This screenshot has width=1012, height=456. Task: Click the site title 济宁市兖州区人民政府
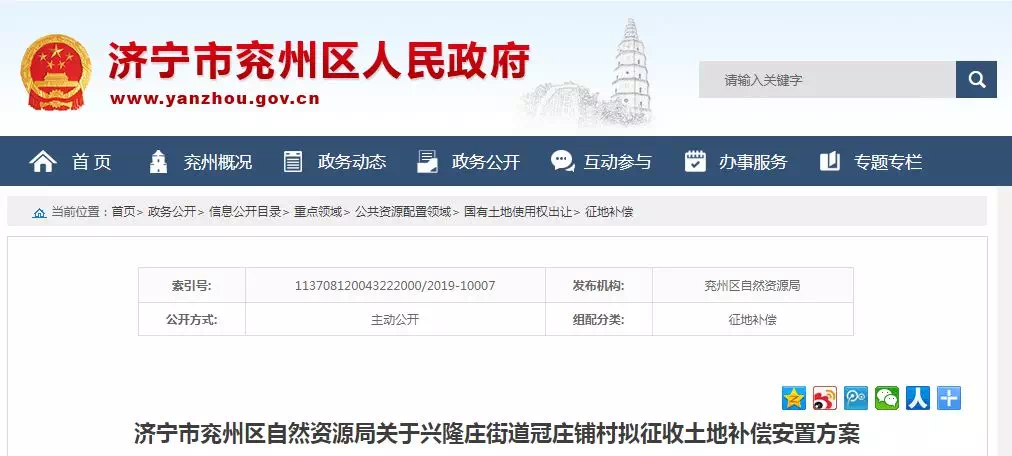319,61
